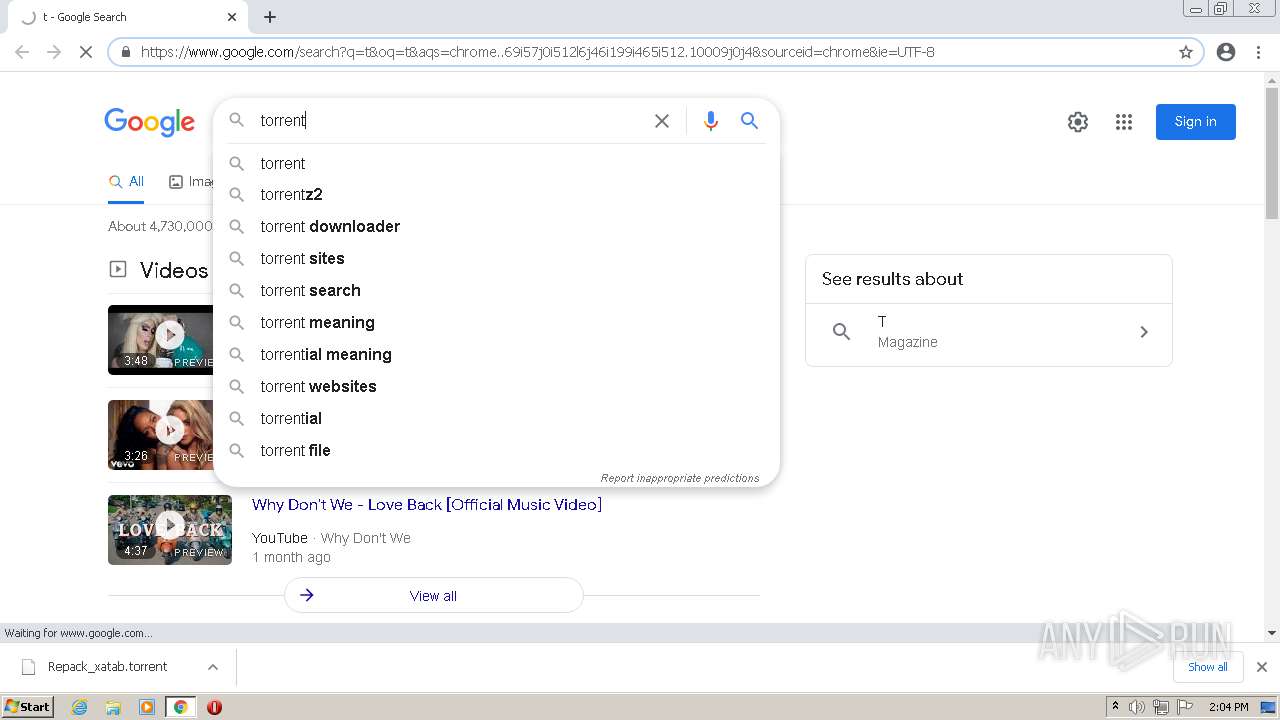Show hidden system tray icons
This screenshot has height=720, width=1280.
pos(1115,707)
